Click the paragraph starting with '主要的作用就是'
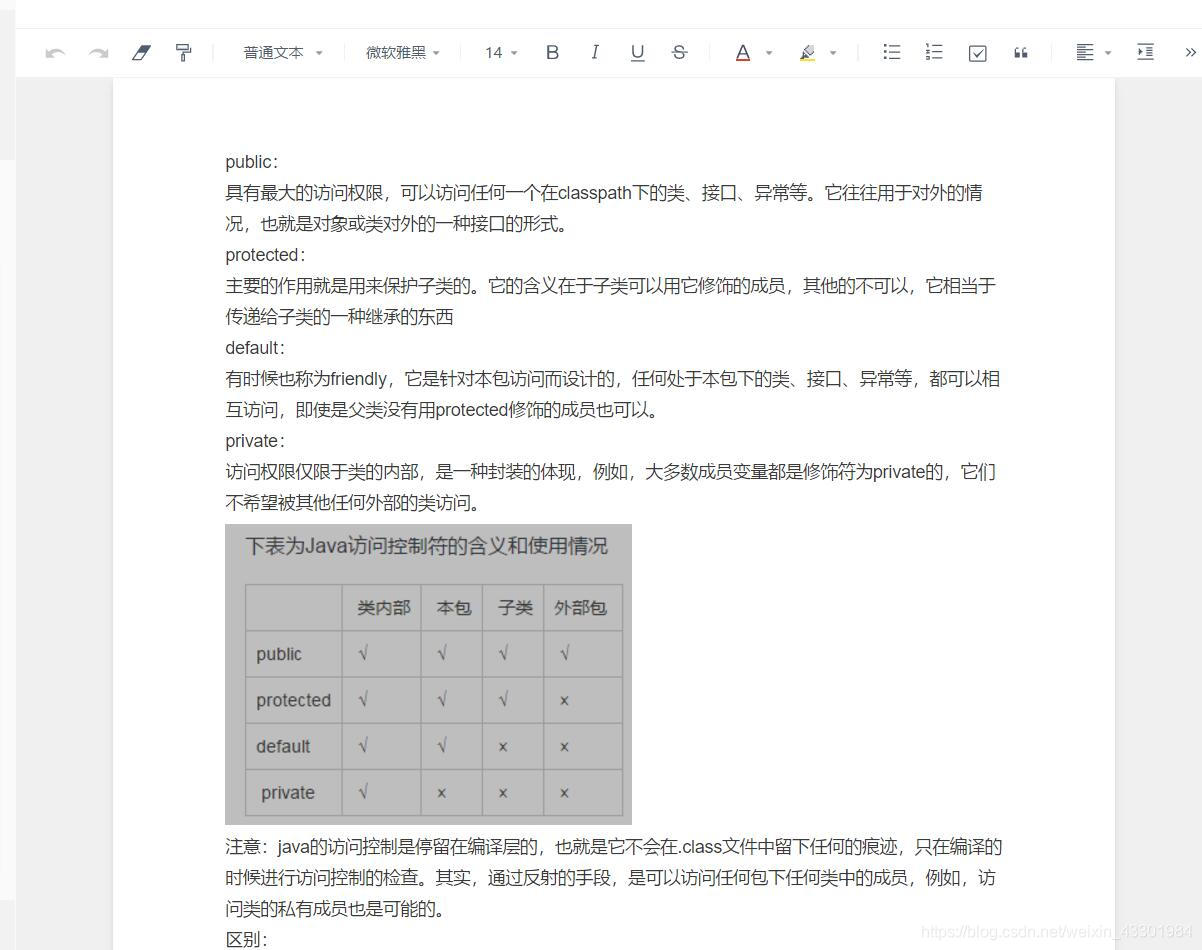 (610, 301)
